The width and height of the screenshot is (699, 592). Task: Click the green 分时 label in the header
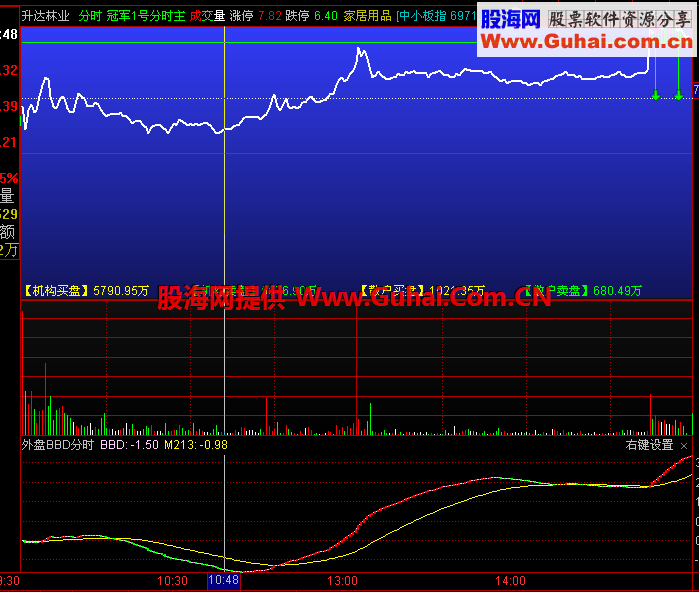click(90, 16)
